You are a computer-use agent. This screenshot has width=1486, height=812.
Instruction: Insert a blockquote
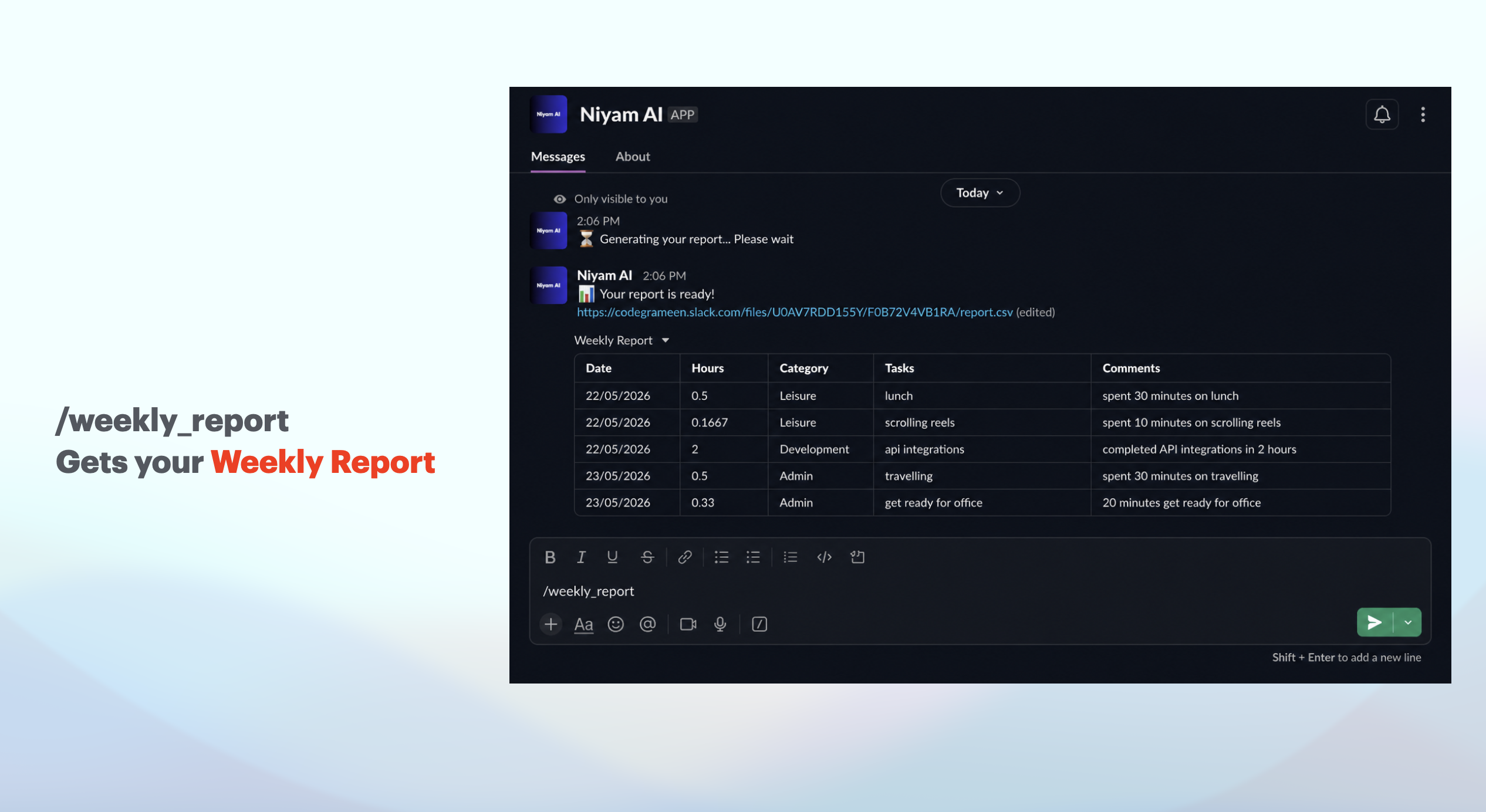pyautogui.click(x=791, y=557)
